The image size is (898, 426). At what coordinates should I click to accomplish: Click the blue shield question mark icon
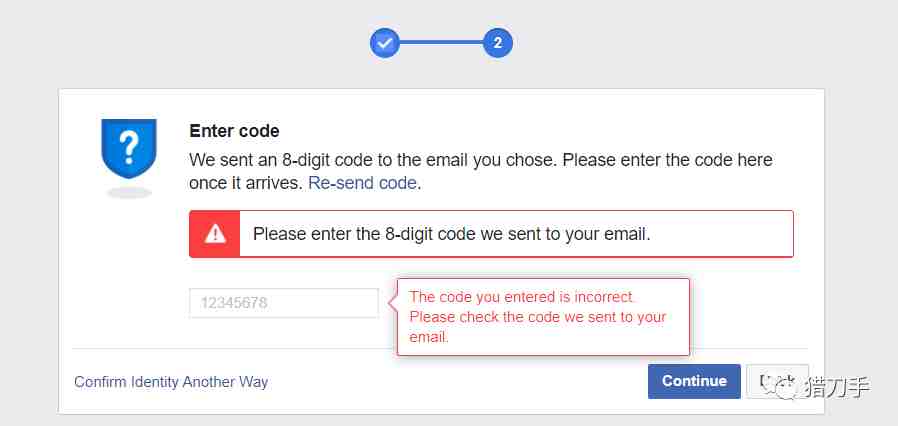click(129, 149)
